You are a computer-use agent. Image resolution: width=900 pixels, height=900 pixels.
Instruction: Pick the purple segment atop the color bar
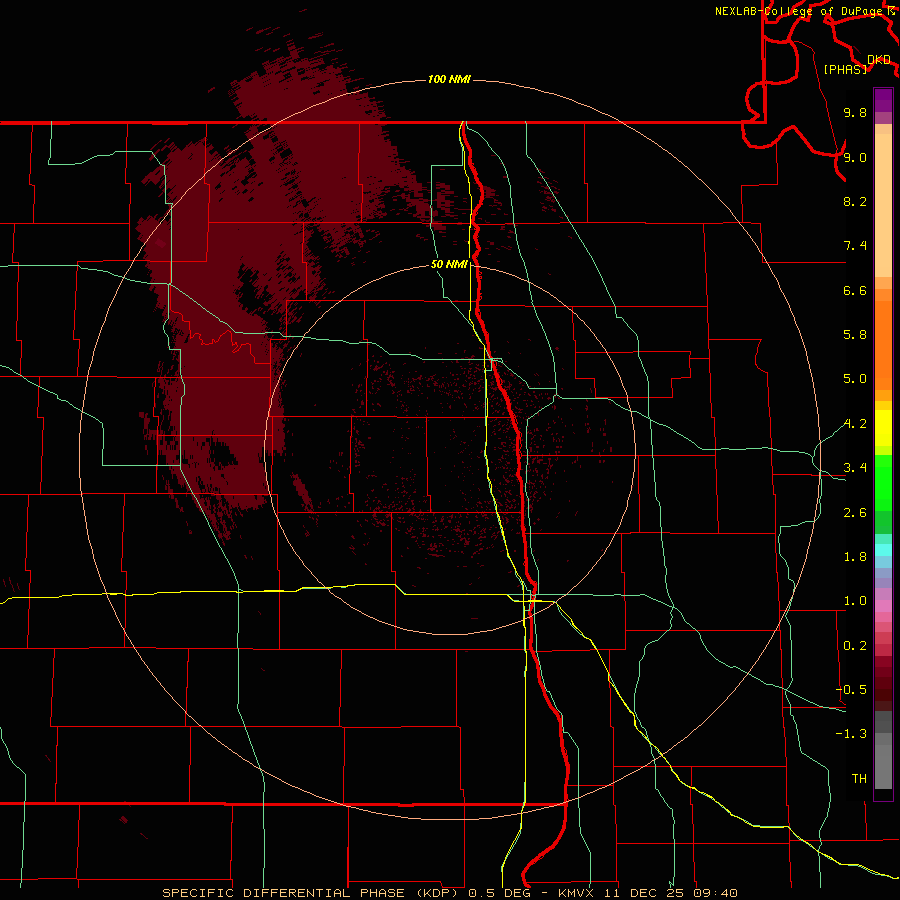point(883,100)
